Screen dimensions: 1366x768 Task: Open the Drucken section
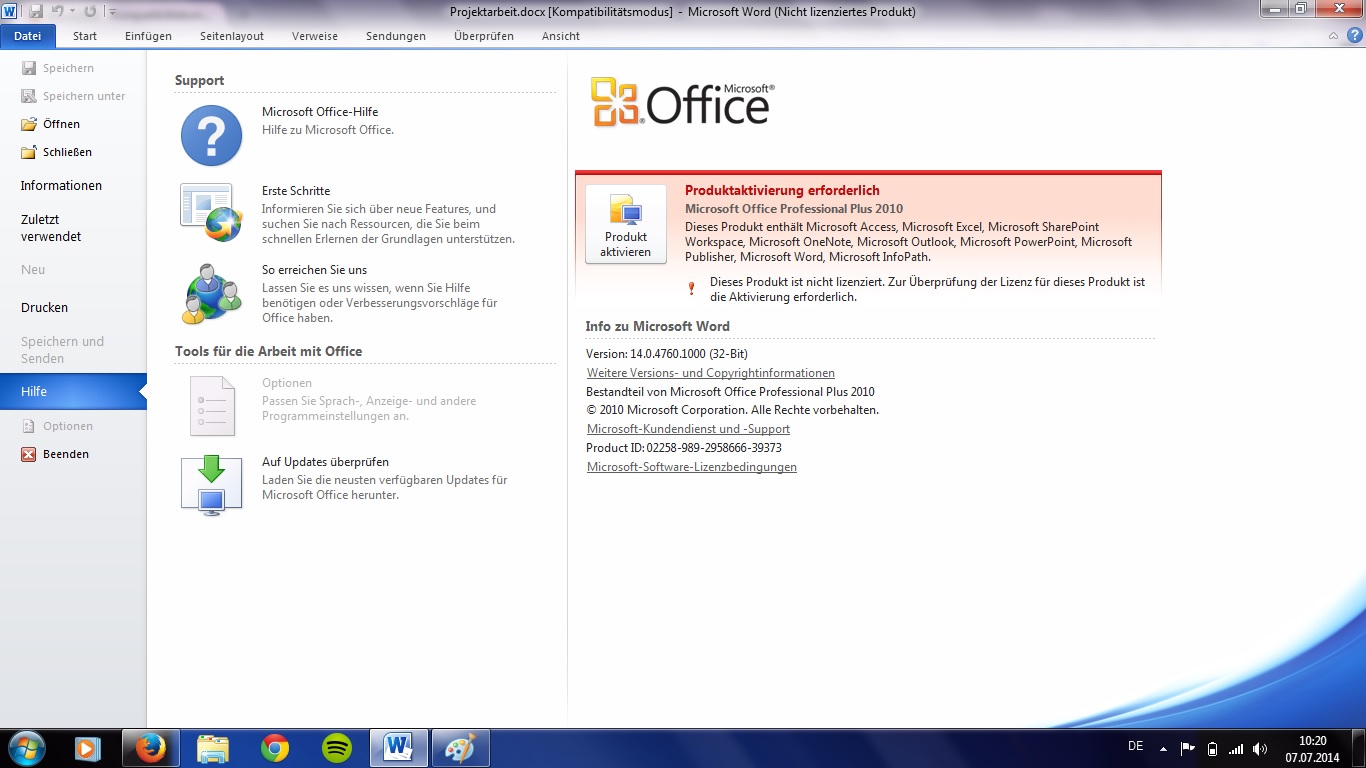pos(44,308)
